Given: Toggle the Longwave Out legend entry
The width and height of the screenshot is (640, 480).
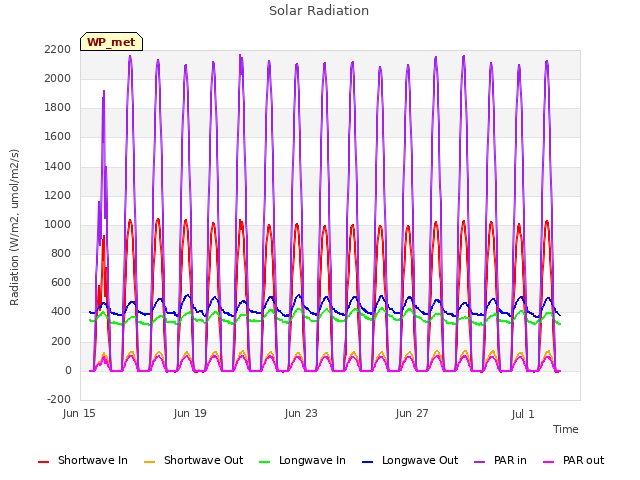Looking at the screenshot, I should click(x=410, y=460).
